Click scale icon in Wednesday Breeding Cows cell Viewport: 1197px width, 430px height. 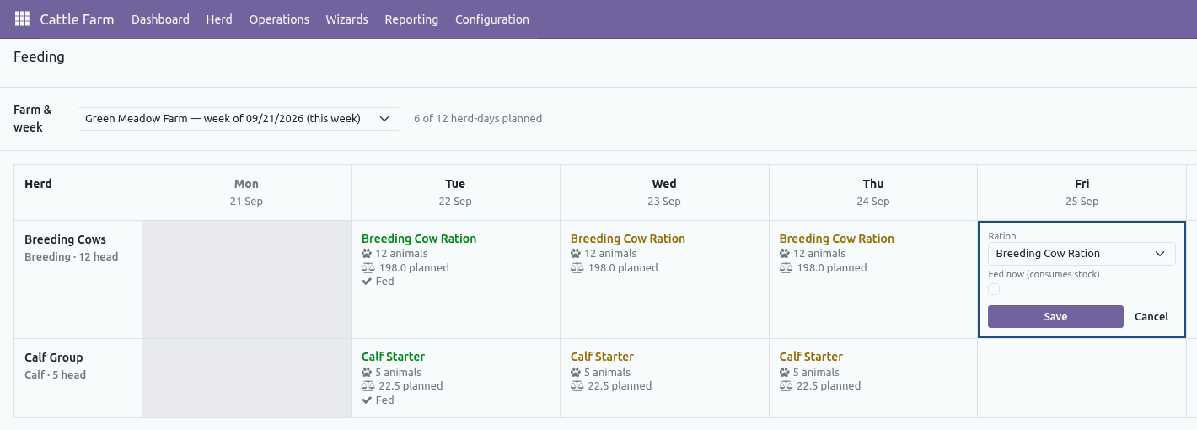point(576,267)
